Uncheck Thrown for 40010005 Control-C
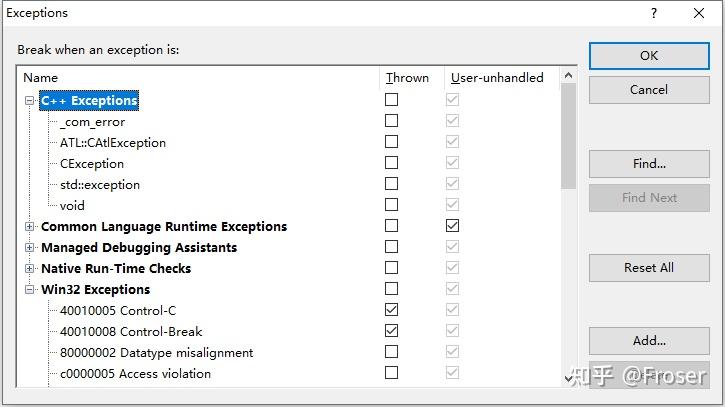This screenshot has width=725, height=407. point(391,310)
